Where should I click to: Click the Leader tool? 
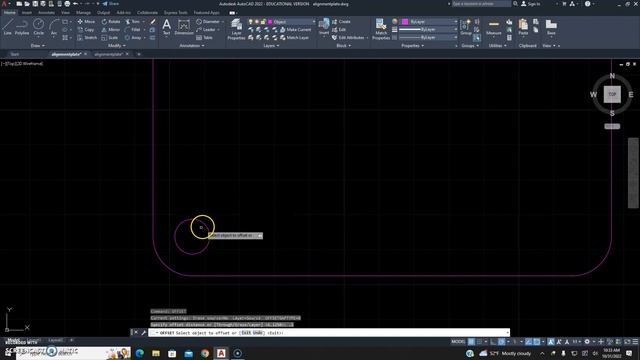[205, 30]
